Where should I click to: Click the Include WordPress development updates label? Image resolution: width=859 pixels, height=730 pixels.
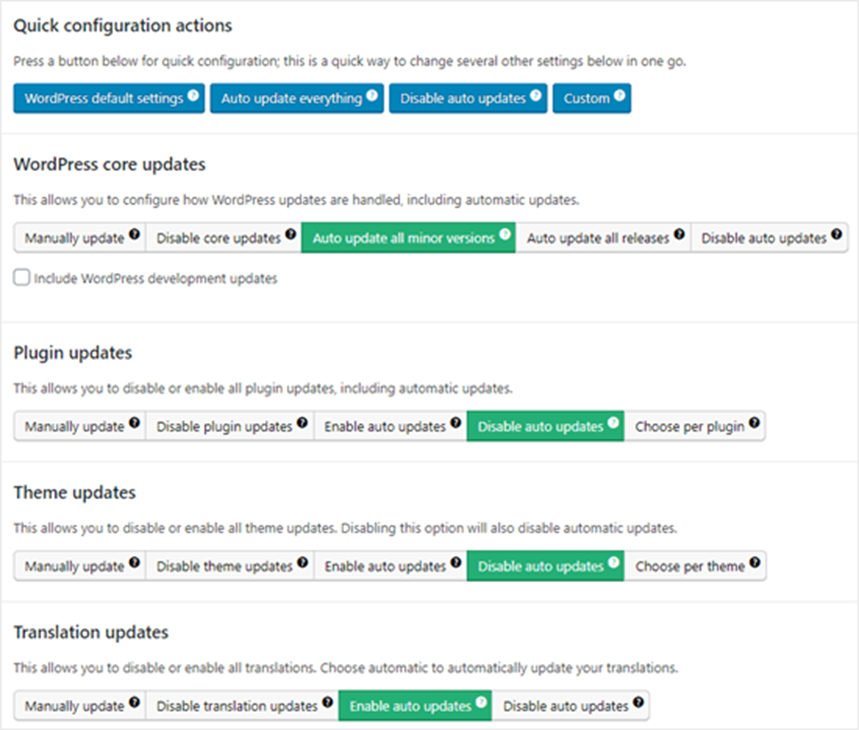(x=156, y=278)
